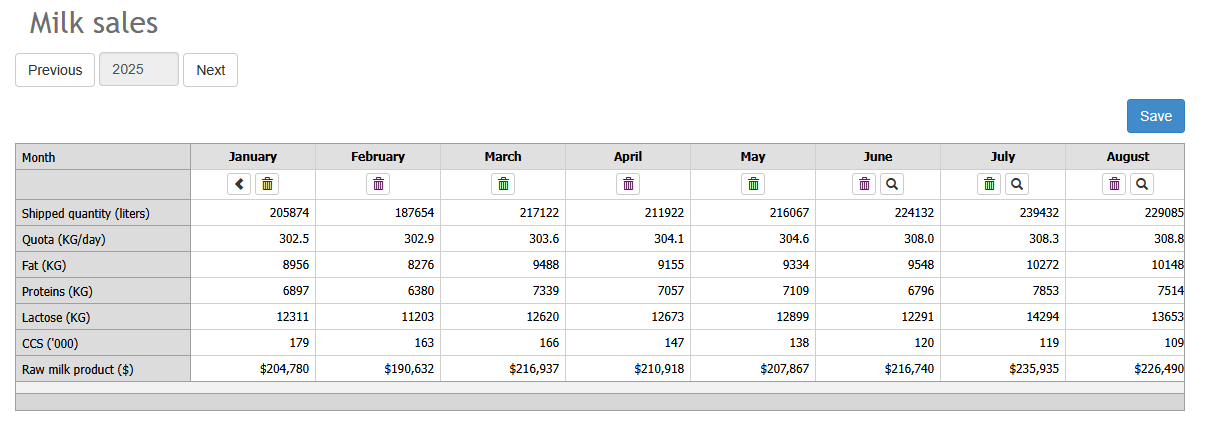The image size is (1227, 435).
Task: Go to the Previous year
Action: [55, 70]
